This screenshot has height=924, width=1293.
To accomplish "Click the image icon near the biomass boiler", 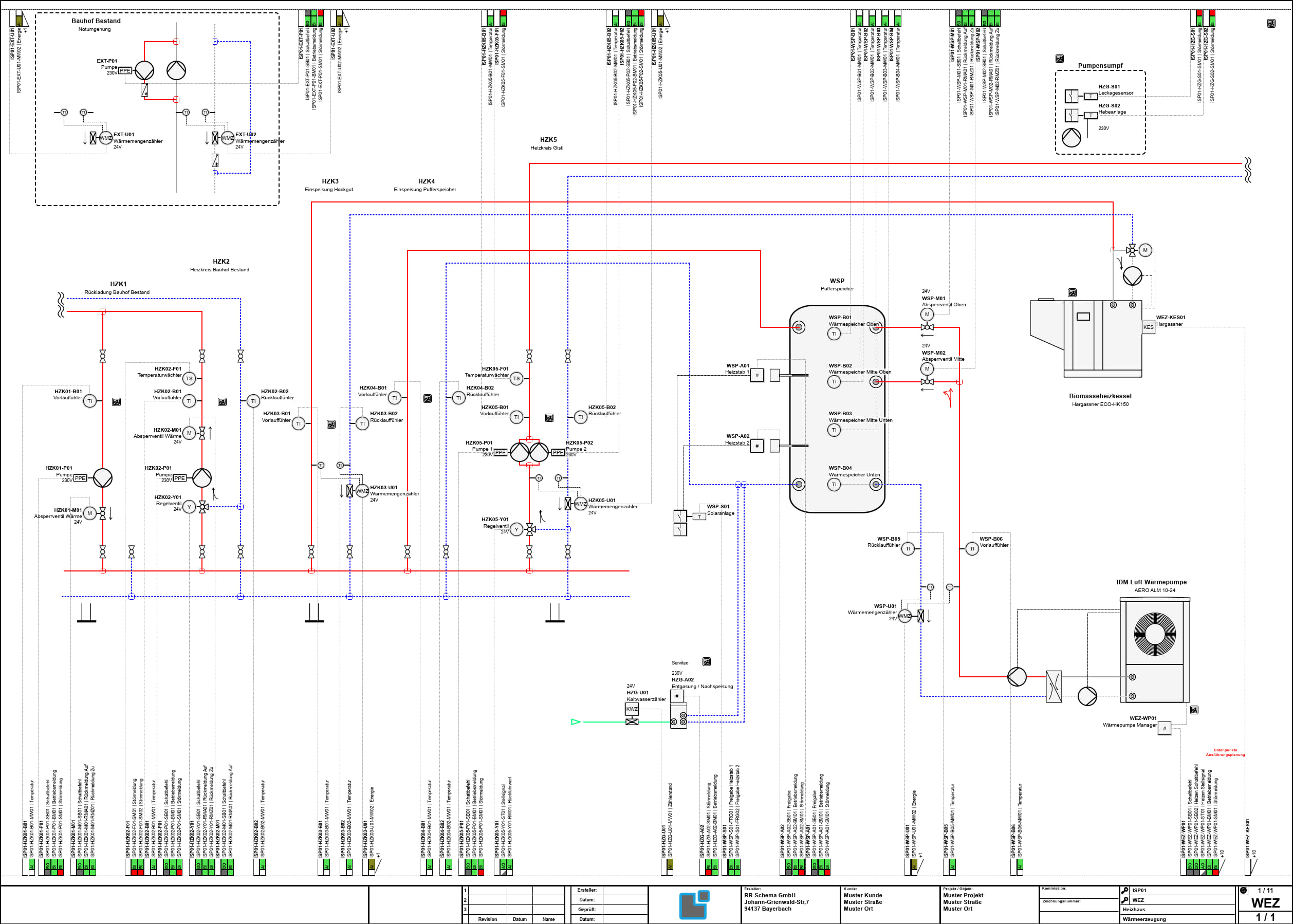I will 1073,293.
